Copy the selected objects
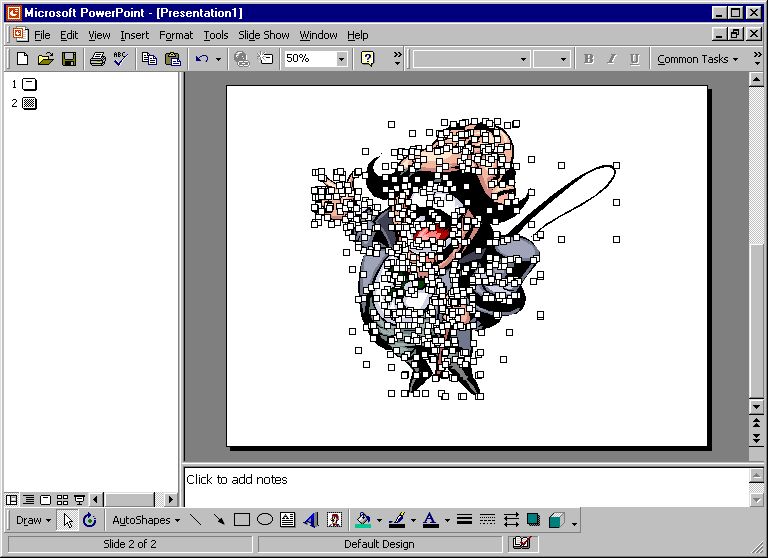The height and width of the screenshot is (558, 768). [149, 59]
